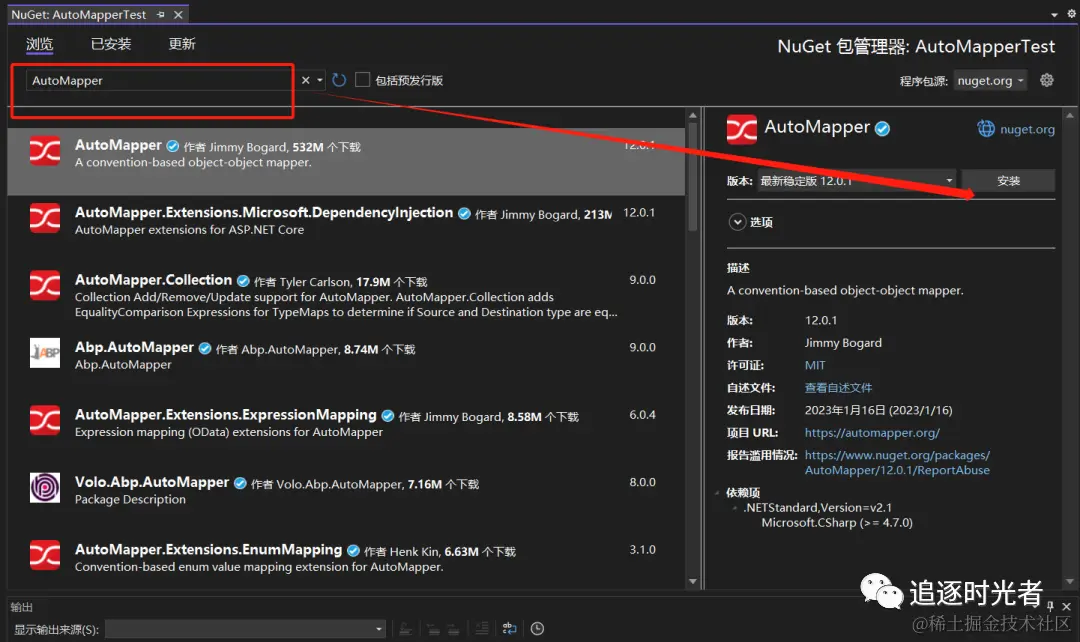Viewport: 1080px width, 642px height.
Task: Open the tab well settings gear icon
Action: click(x=1072, y=14)
